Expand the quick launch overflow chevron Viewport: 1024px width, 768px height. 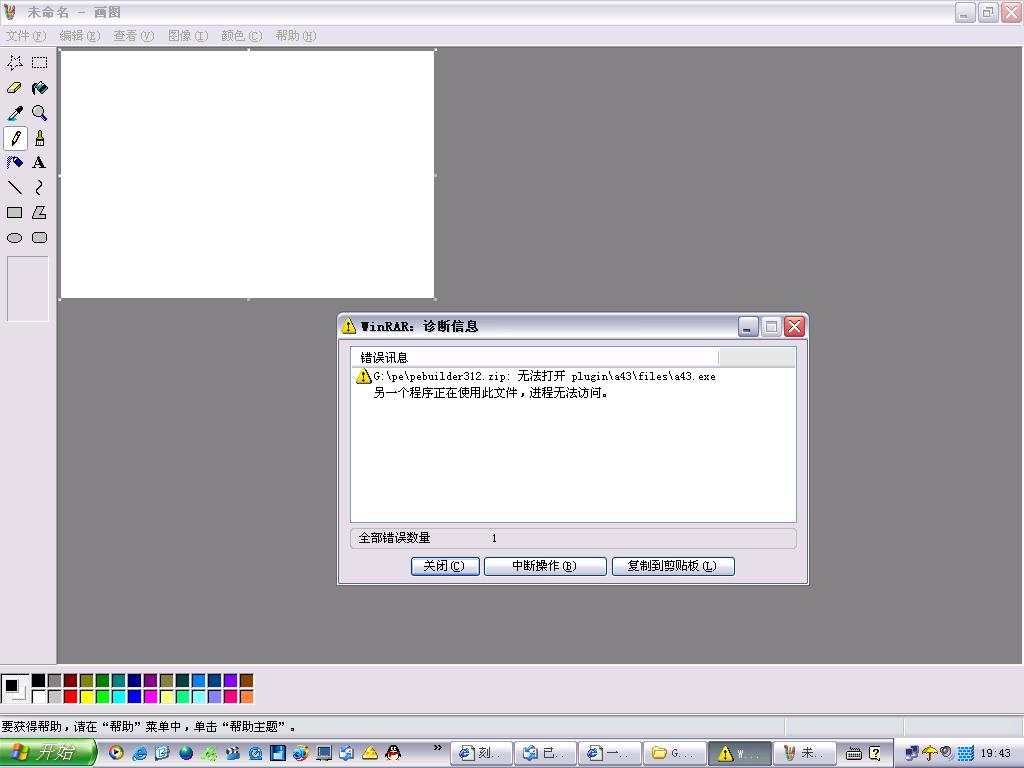coord(438,748)
